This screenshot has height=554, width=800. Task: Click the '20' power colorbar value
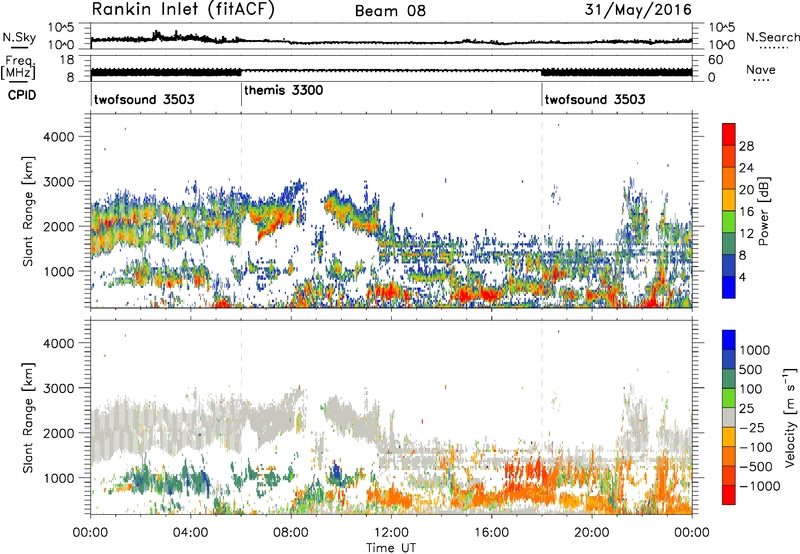[746, 190]
